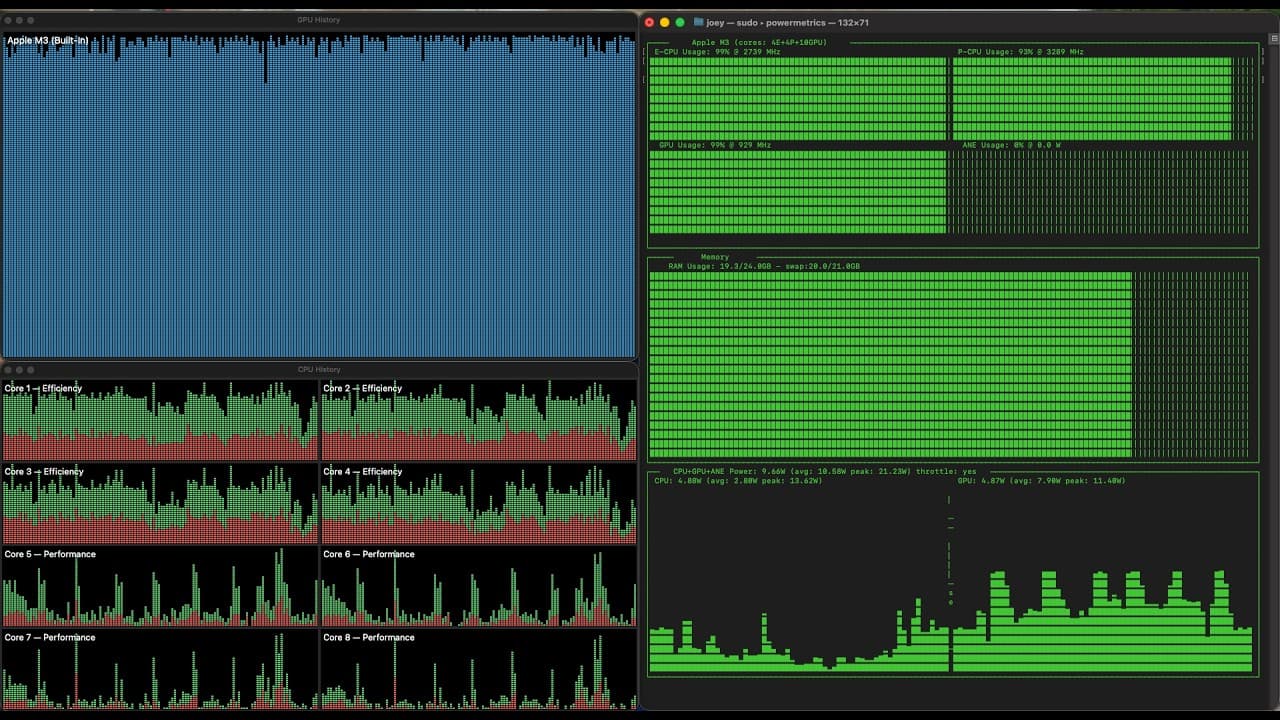Click the 'RAM Usage: 19.3/24.0GB' readout
This screenshot has width=1280, height=720.
764,266
